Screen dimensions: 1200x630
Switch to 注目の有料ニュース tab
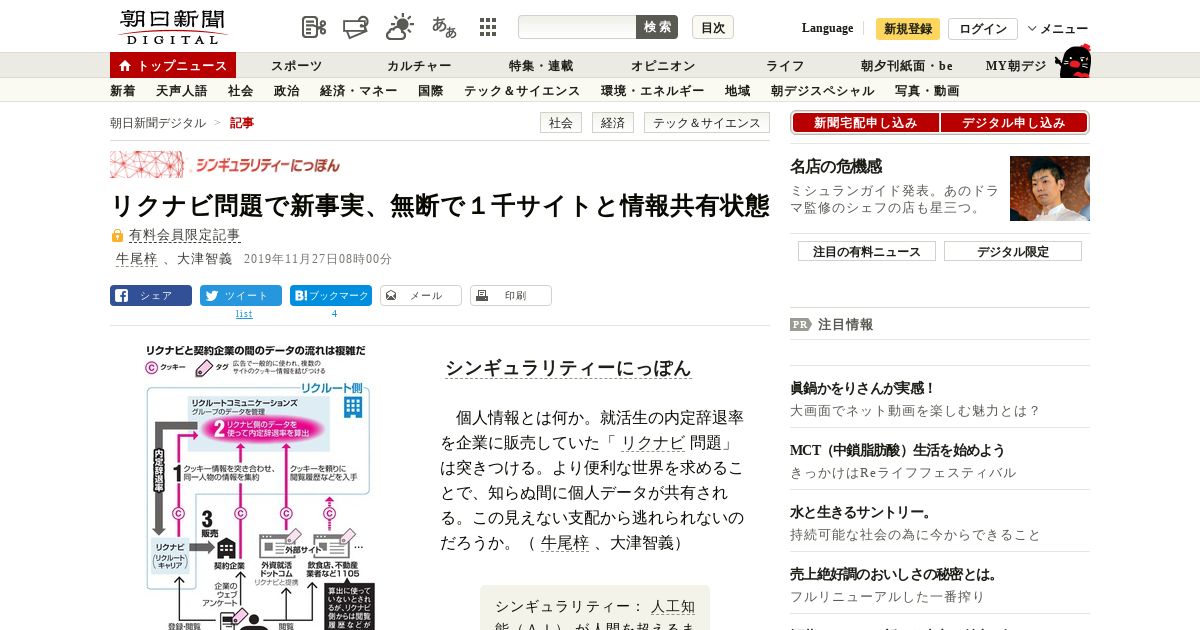point(867,251)
